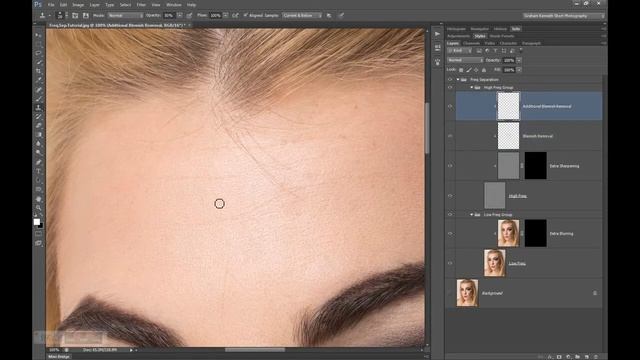Open the Image menu
Screen dimensions: 640x360
tap(78, 5)
